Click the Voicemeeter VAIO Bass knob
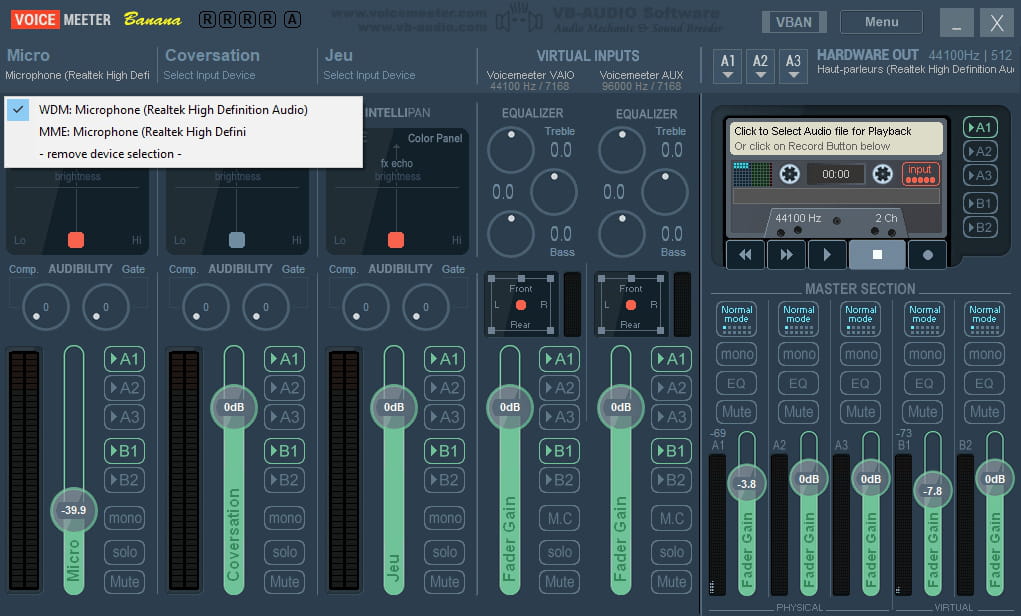Screen dimensions: 1021x616 click(511, 234)
